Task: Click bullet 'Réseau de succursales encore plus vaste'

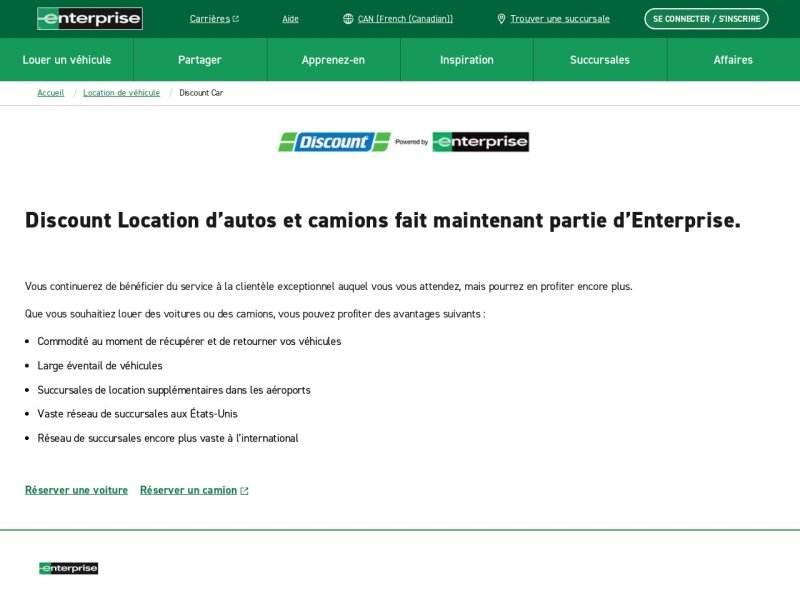Action: (x=168, y=438)
